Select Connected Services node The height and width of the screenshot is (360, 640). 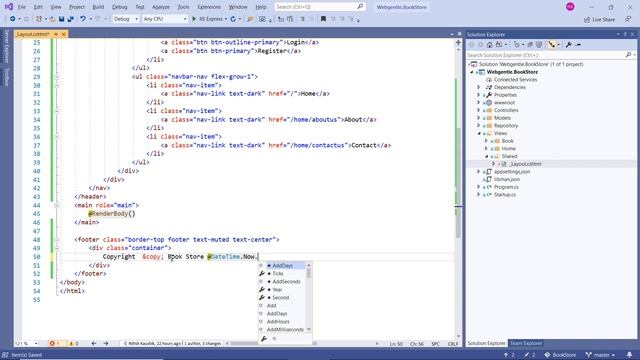tap(516, 80)
